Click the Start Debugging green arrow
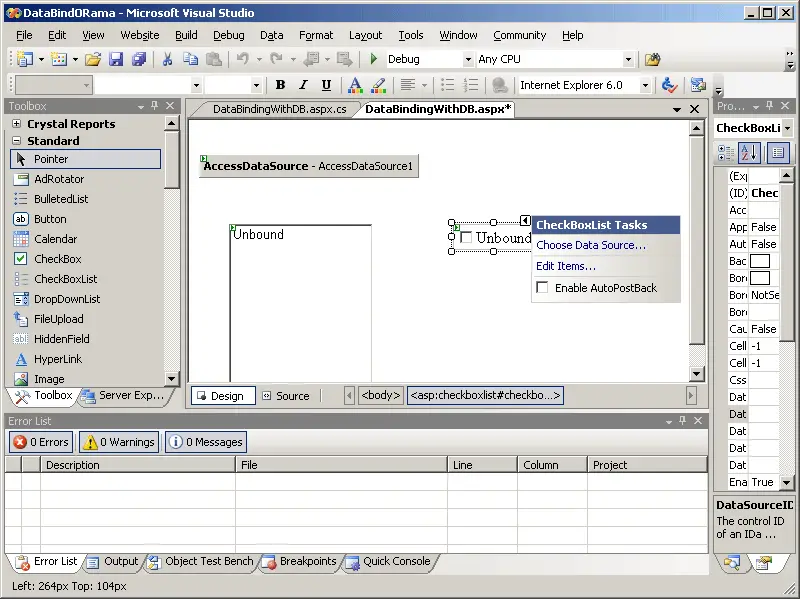The height and width of the screenshot is (599, 800). click(373, 59)
